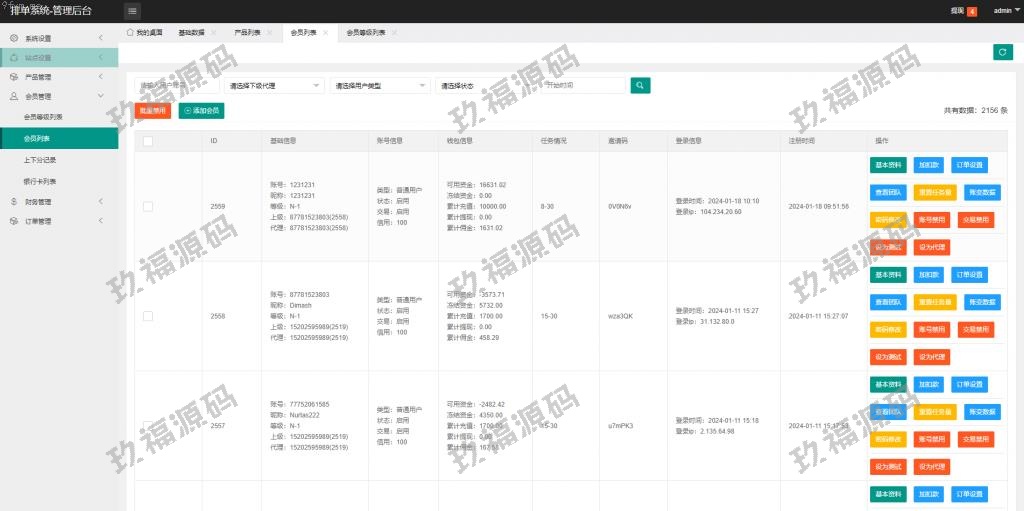The image size is (1024, 511).
Task: Click the green refresh icon button
Action: pos(1002,52)
